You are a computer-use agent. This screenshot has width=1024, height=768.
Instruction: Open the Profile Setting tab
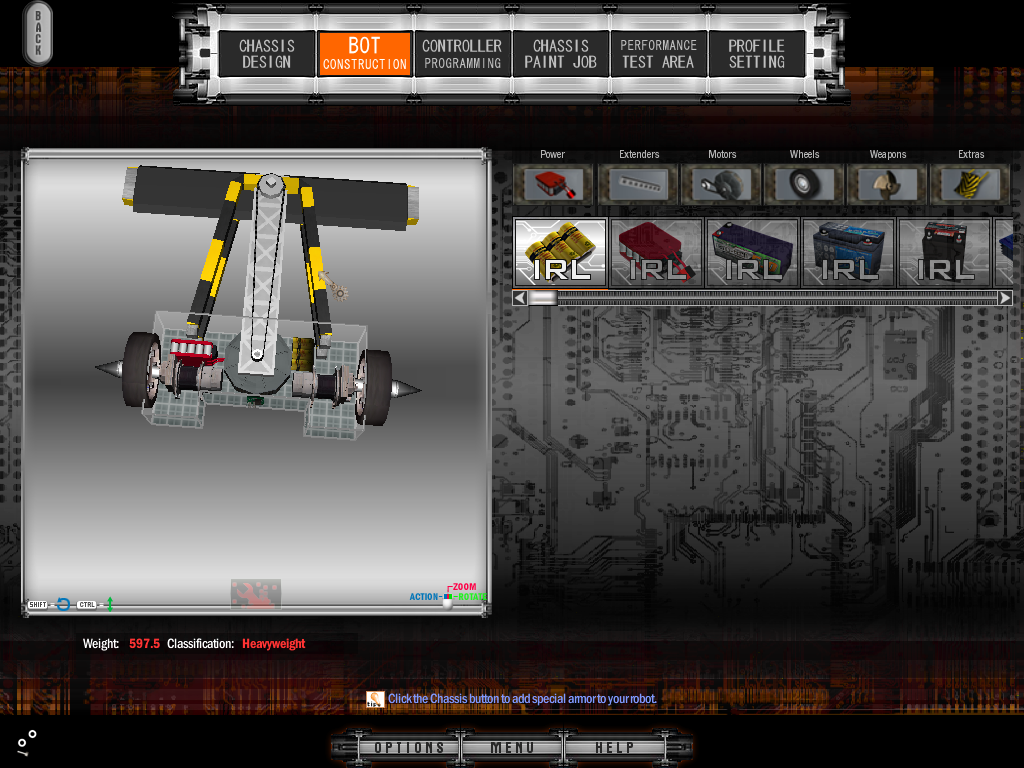click(x=756, y=54)
